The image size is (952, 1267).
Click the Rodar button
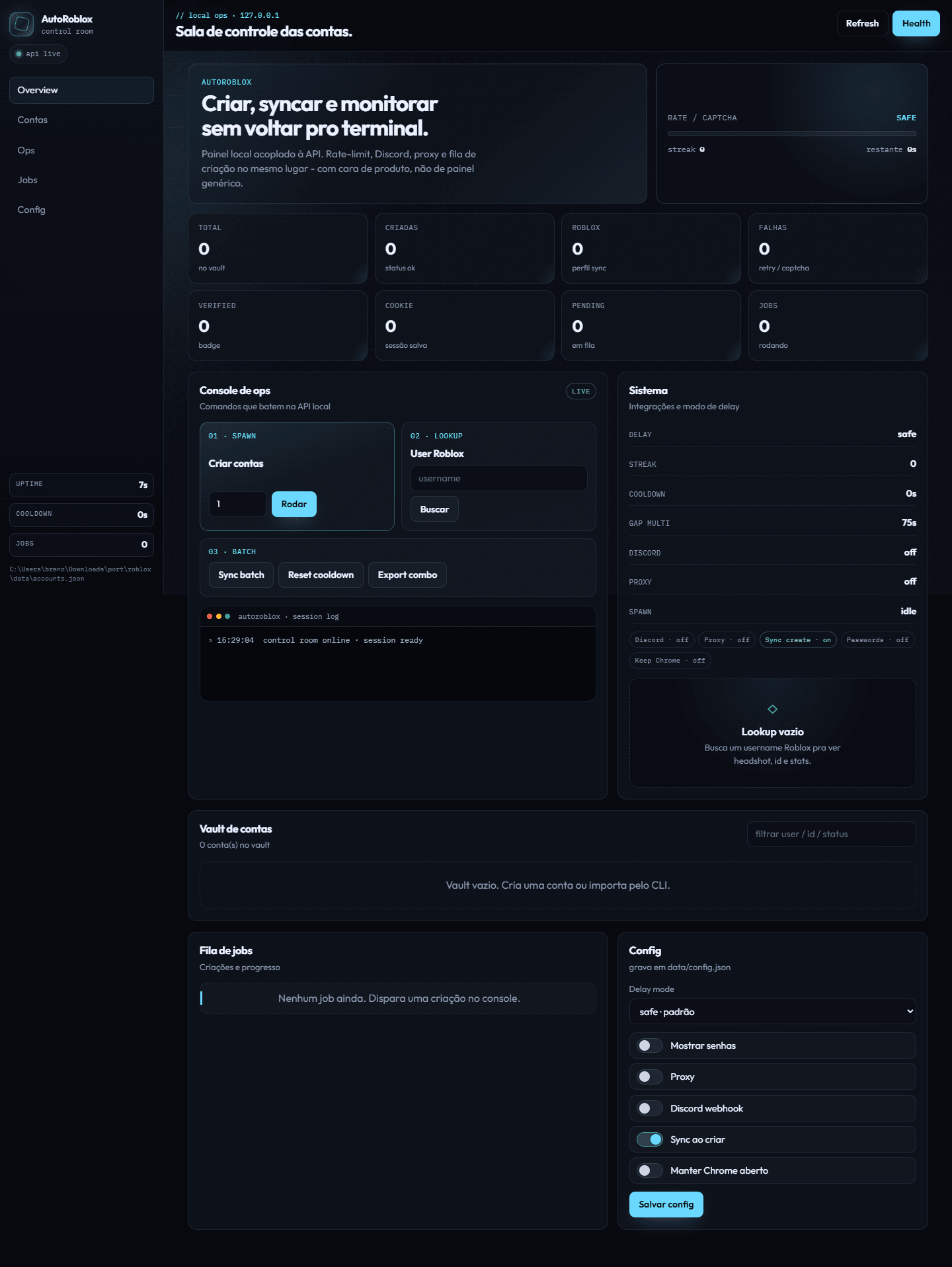[x=294, y=504]
